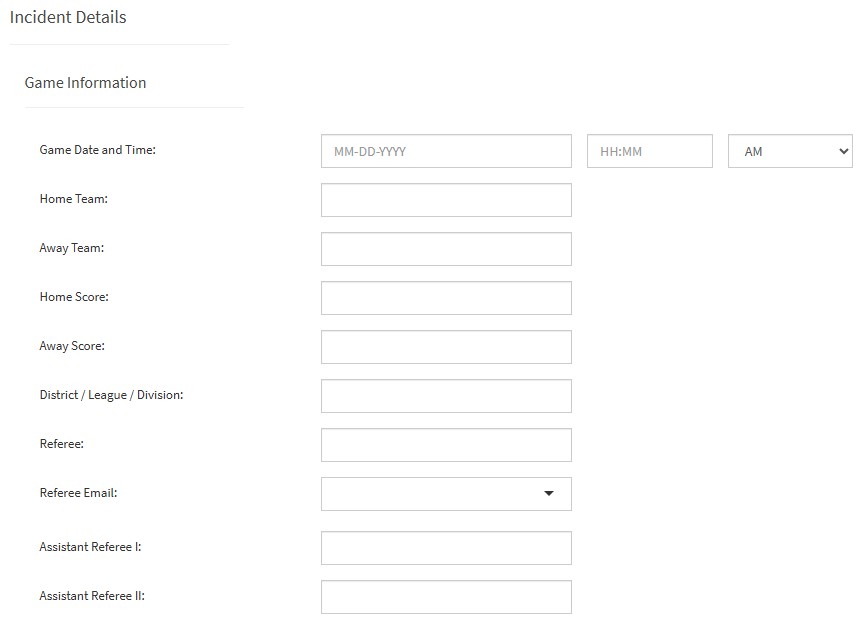The height and width of the screenshot is (625, 863).
Task: Click the Game Information heading
Action: (85, 83)
